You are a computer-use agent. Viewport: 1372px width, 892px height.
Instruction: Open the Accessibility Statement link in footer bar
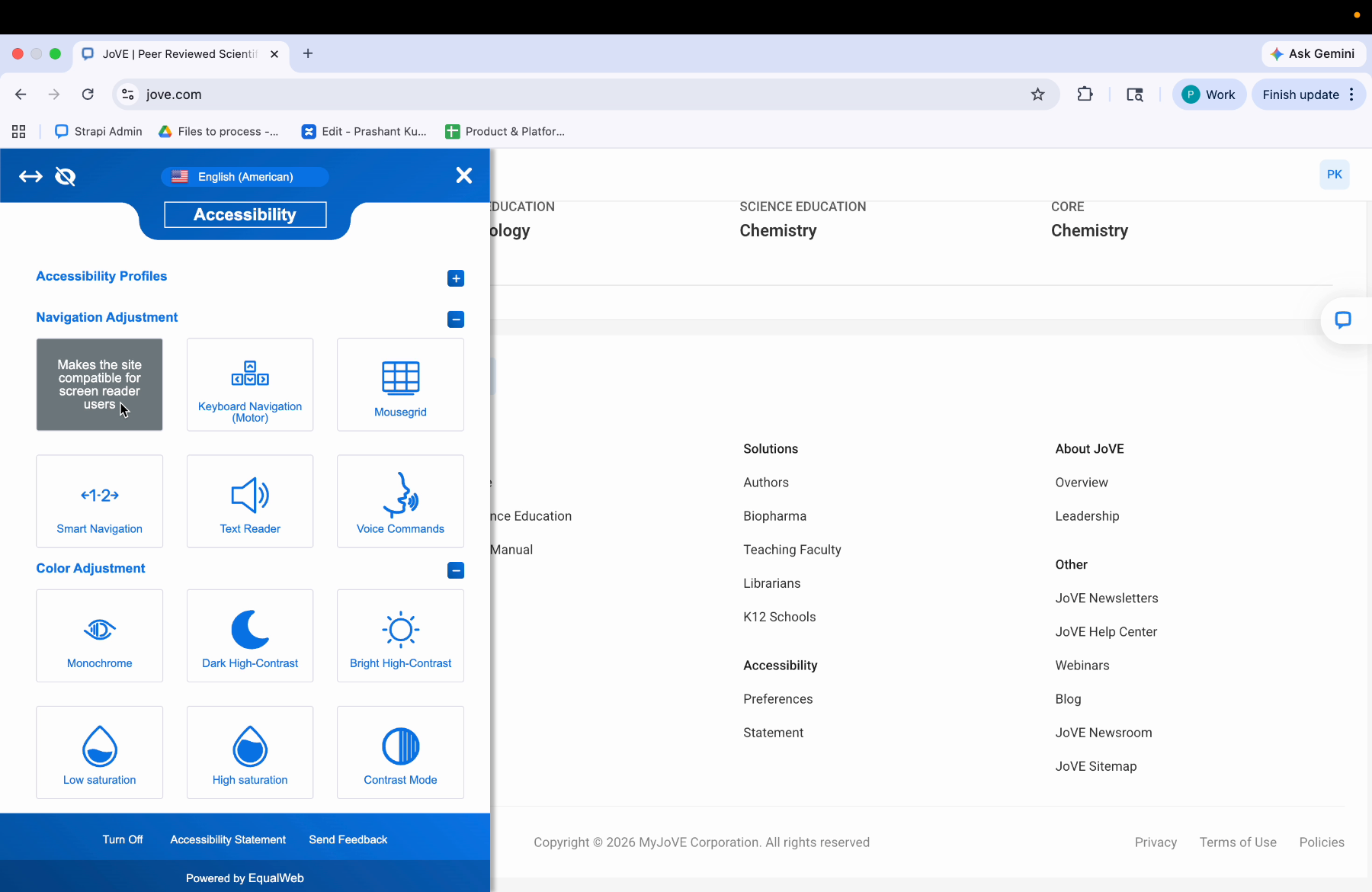(x=228, y=839)
